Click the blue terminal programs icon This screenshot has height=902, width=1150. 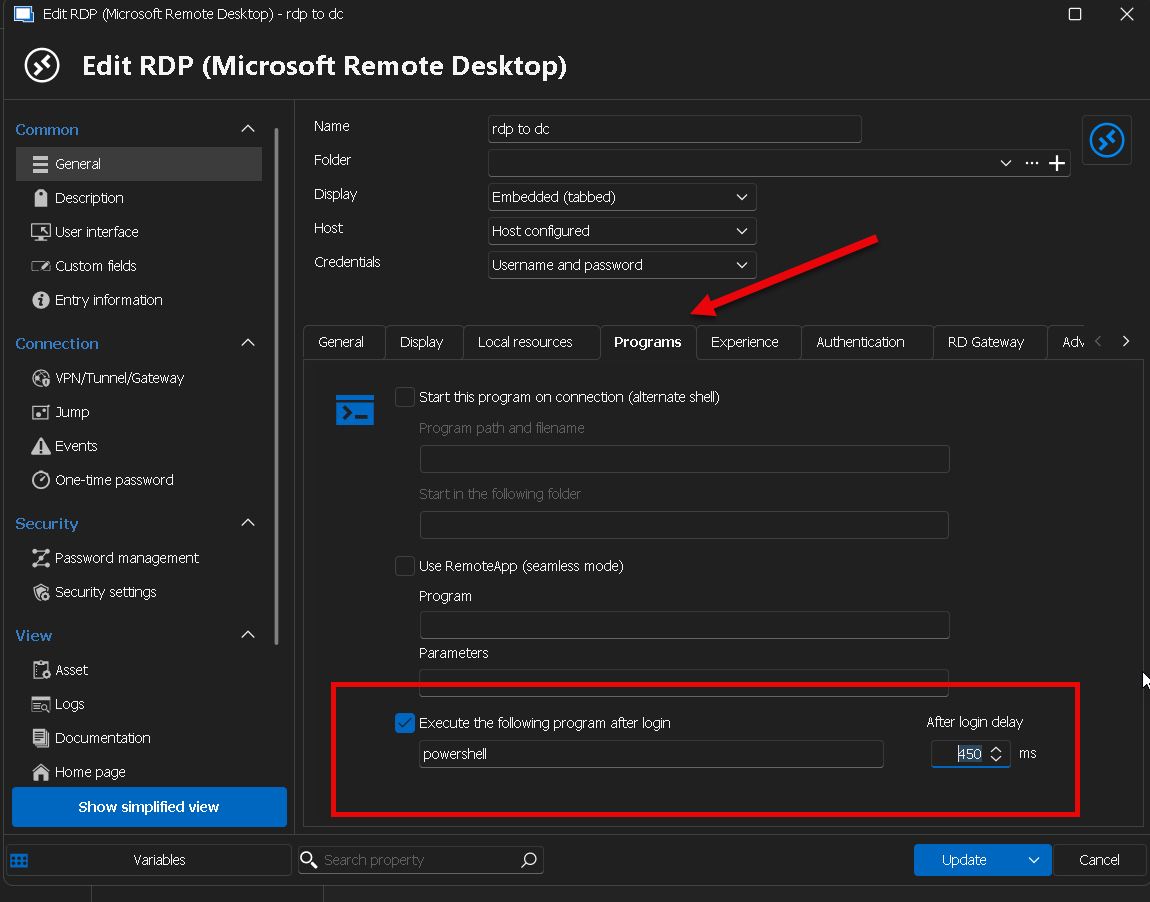(355, 410)
